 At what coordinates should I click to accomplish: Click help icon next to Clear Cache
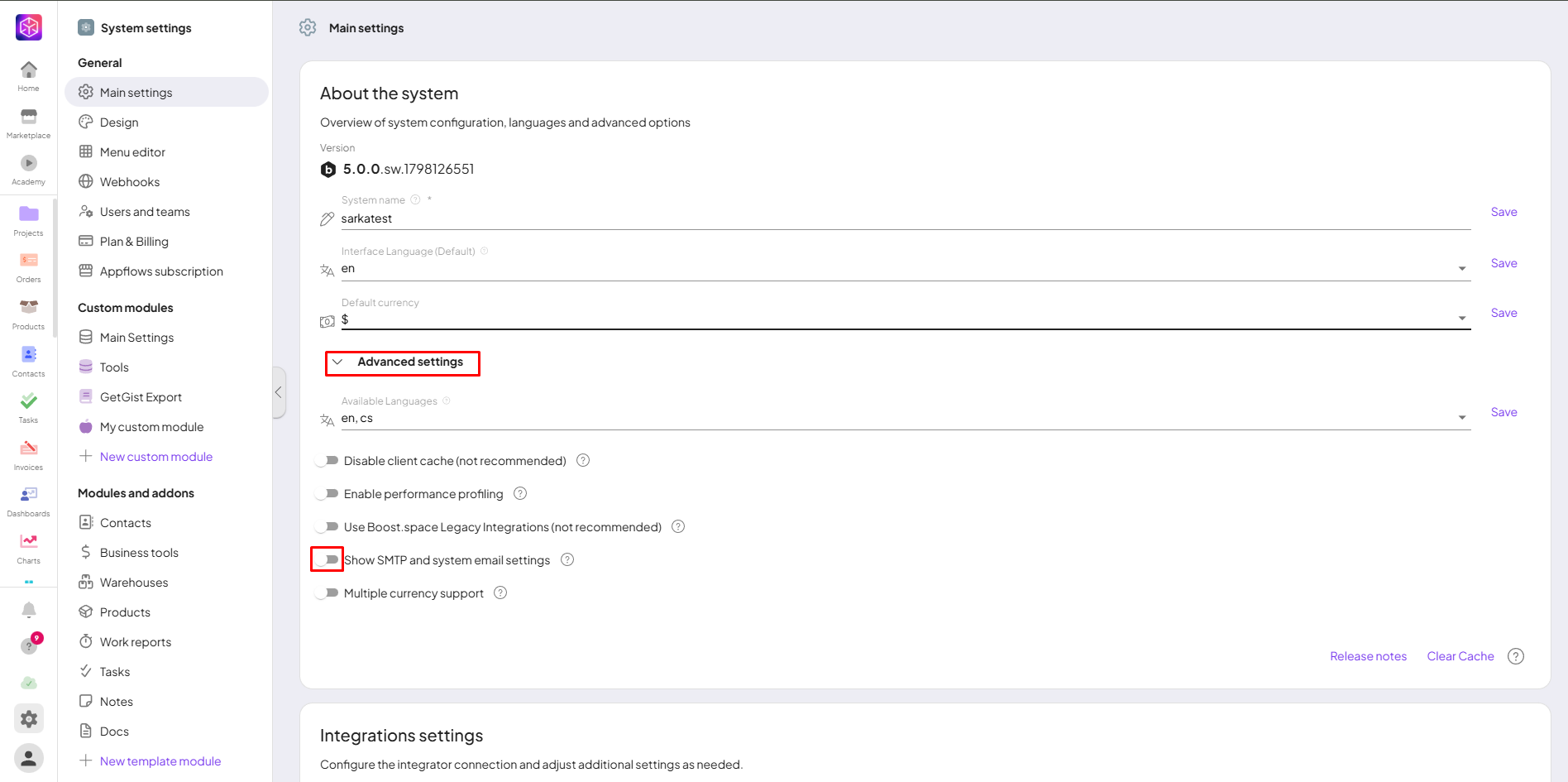(1515, 656)
